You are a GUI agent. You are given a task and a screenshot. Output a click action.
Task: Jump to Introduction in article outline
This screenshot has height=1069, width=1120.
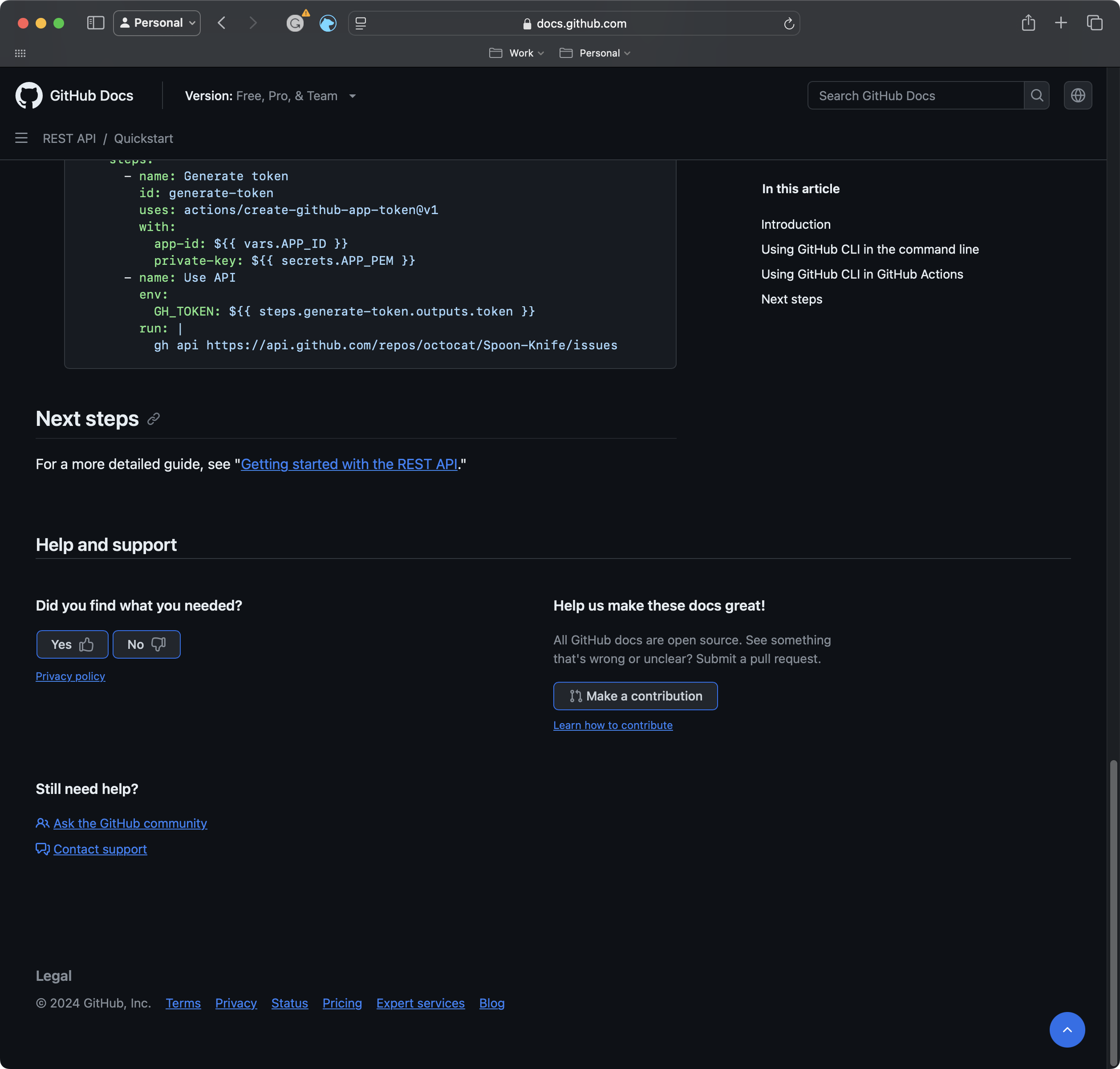pyautogui.click(x=795, y=224)
